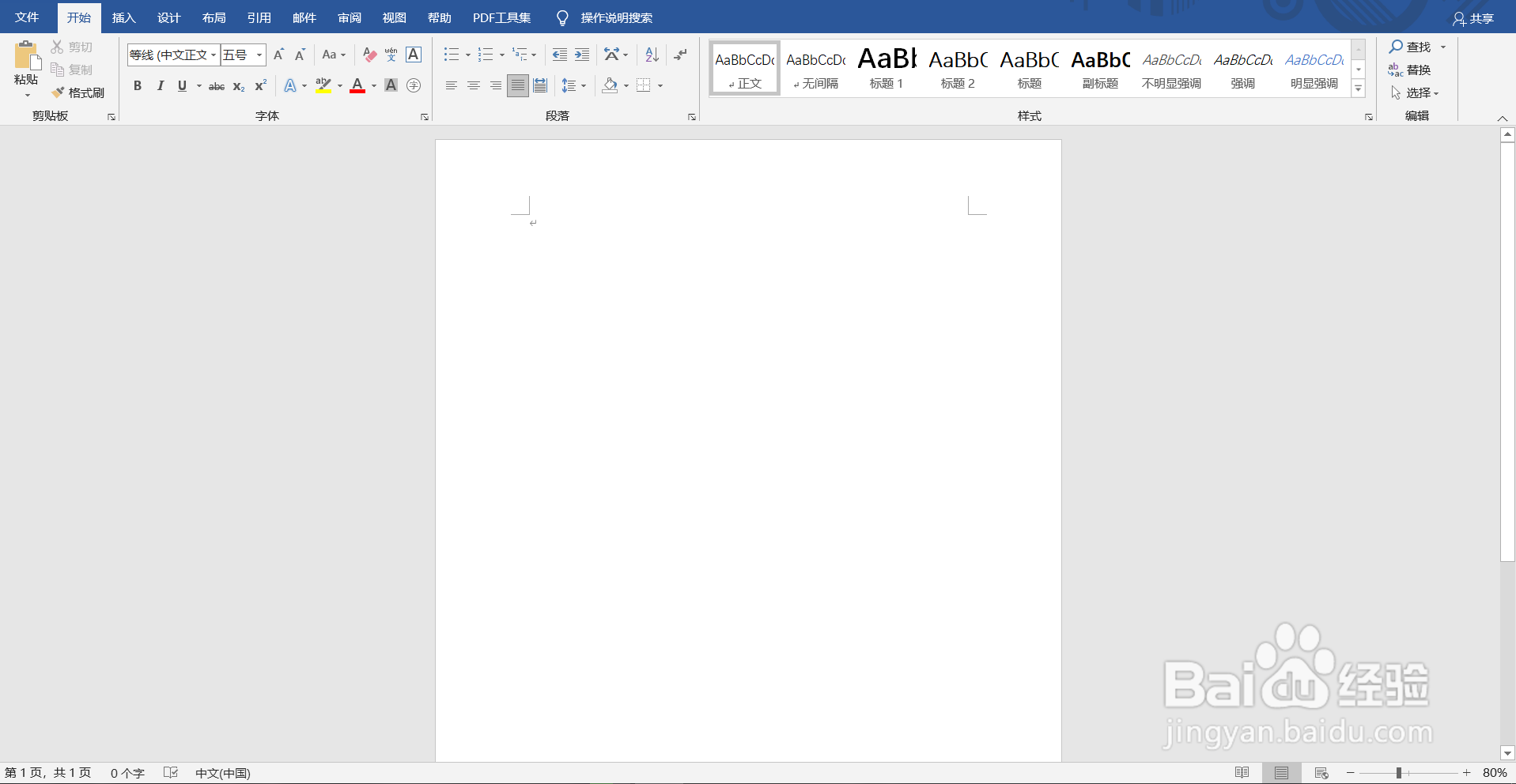Screen dimensions: 1516x784
Task: Switch to Web Layout view in status bar
Action: [x=1321, y=773]
